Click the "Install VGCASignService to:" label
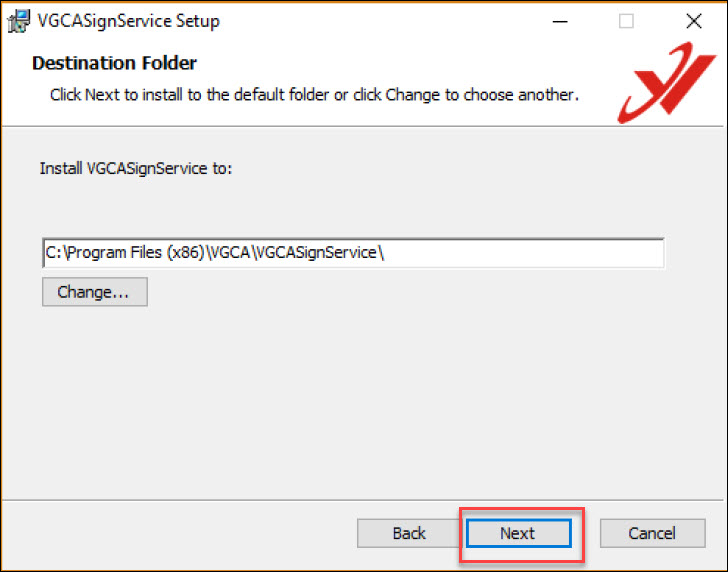The image size is (728, 572). (135, 168)
